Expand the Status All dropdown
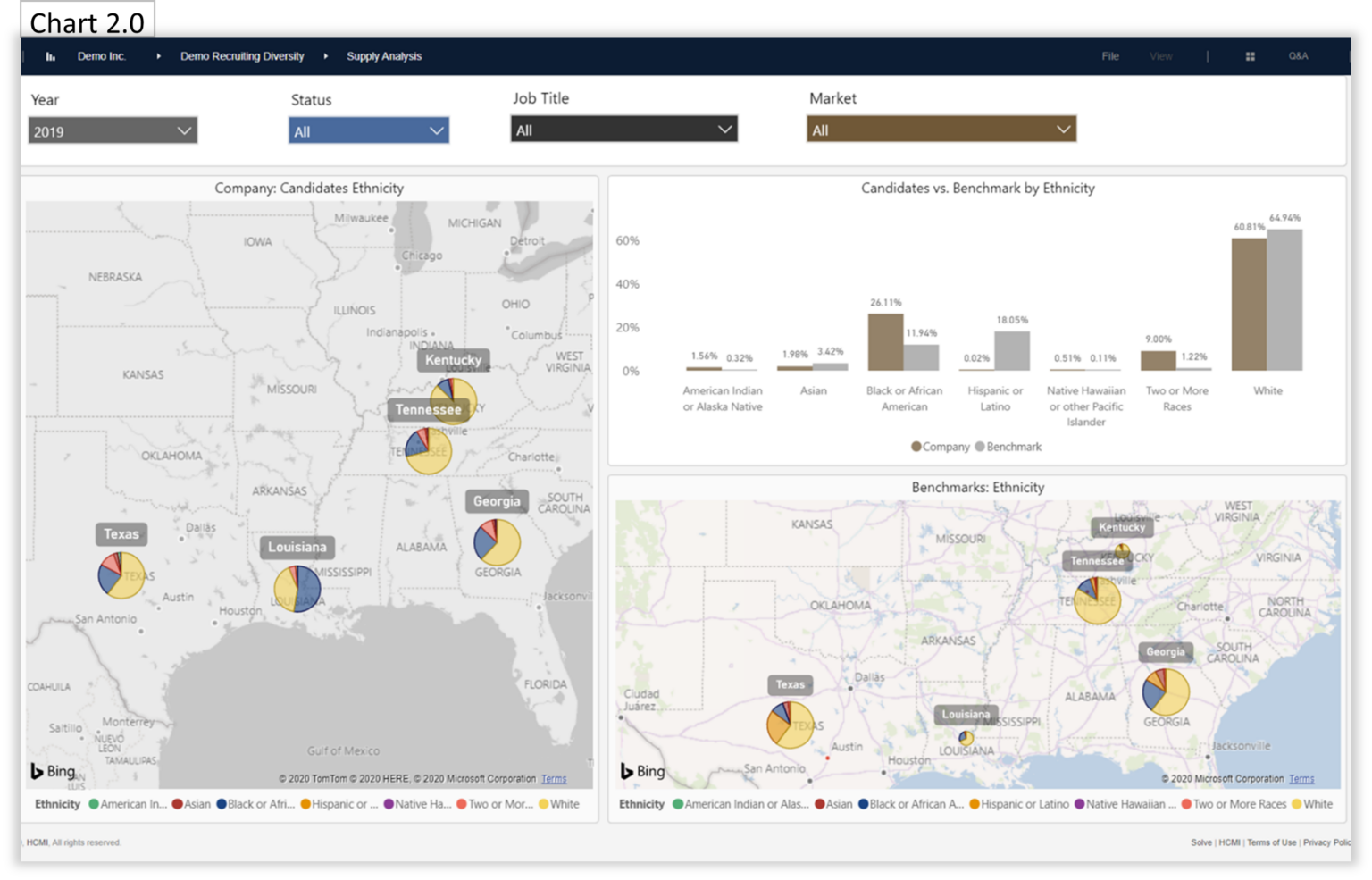 click(368, 130)
